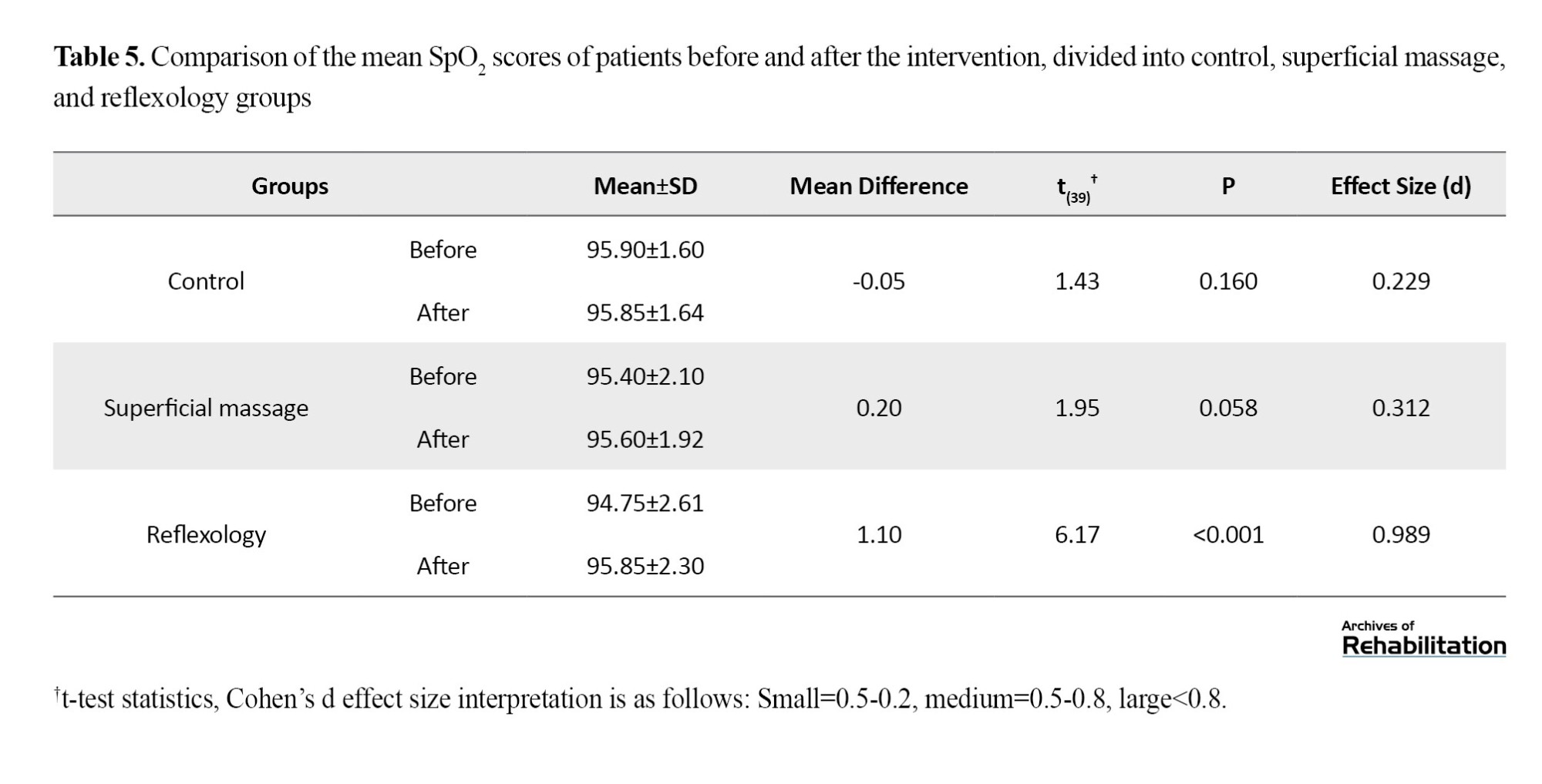This screenshot has width=1542, height=784.
Task: Select the Mean Difference column header
Action: click(878, 186)
